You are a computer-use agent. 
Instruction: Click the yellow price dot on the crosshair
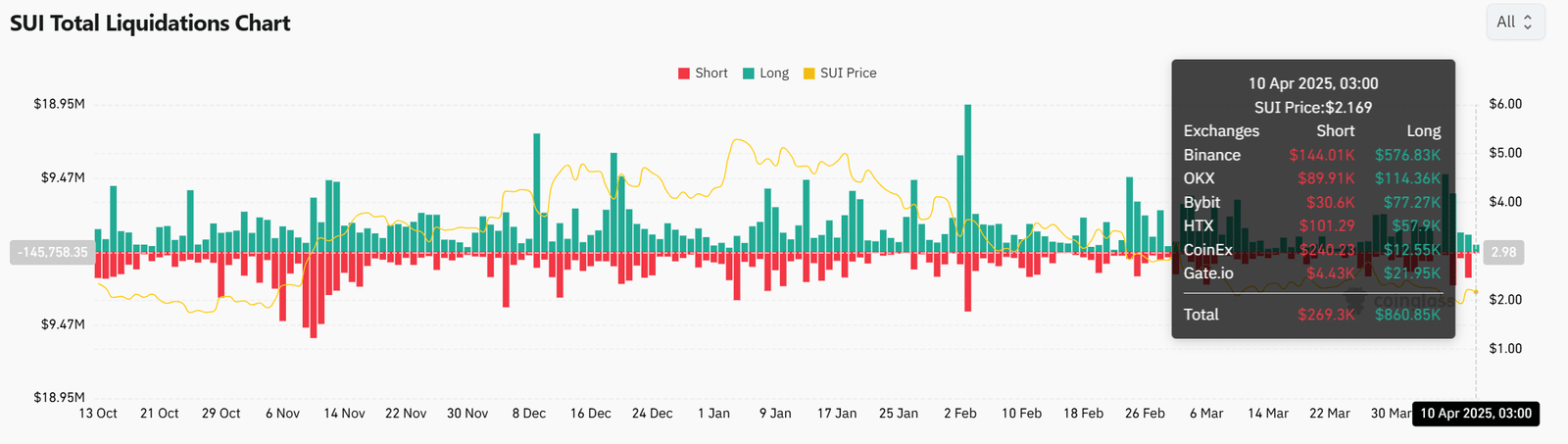(x=1476, y=292)
